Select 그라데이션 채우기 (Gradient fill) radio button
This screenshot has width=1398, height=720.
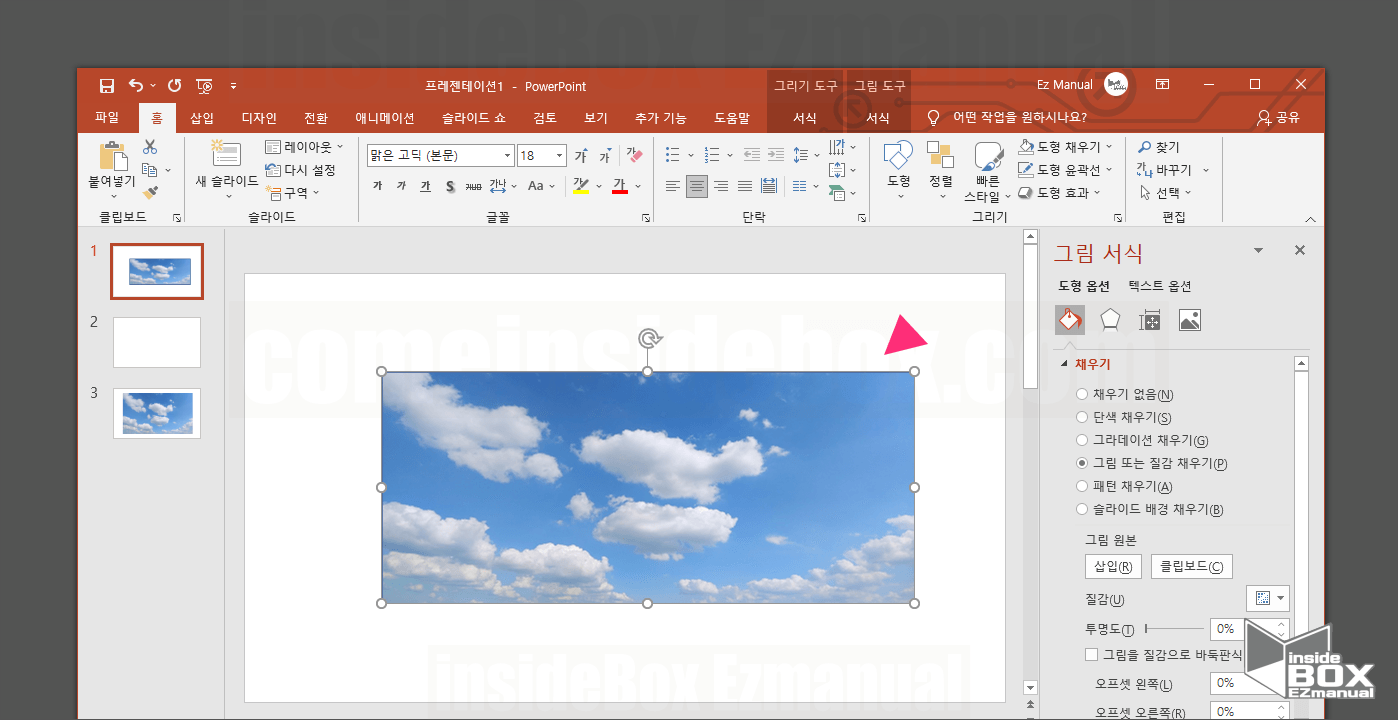[x=1082, y=440]
